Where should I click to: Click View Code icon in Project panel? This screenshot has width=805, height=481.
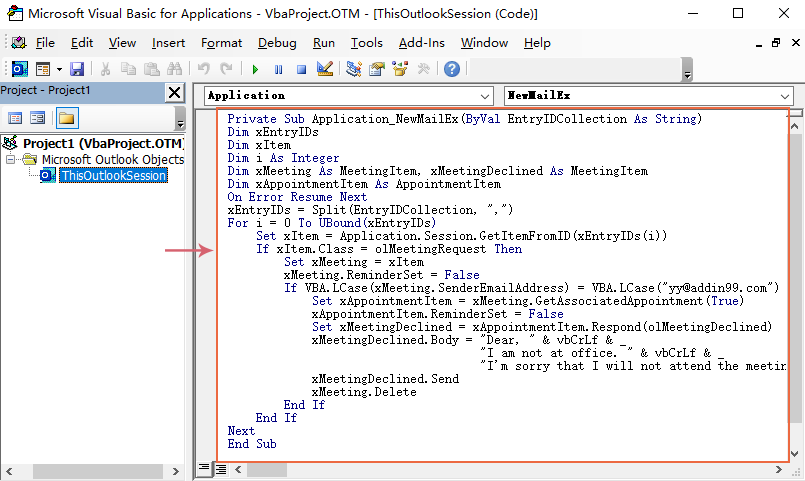(x=15, y=118)
